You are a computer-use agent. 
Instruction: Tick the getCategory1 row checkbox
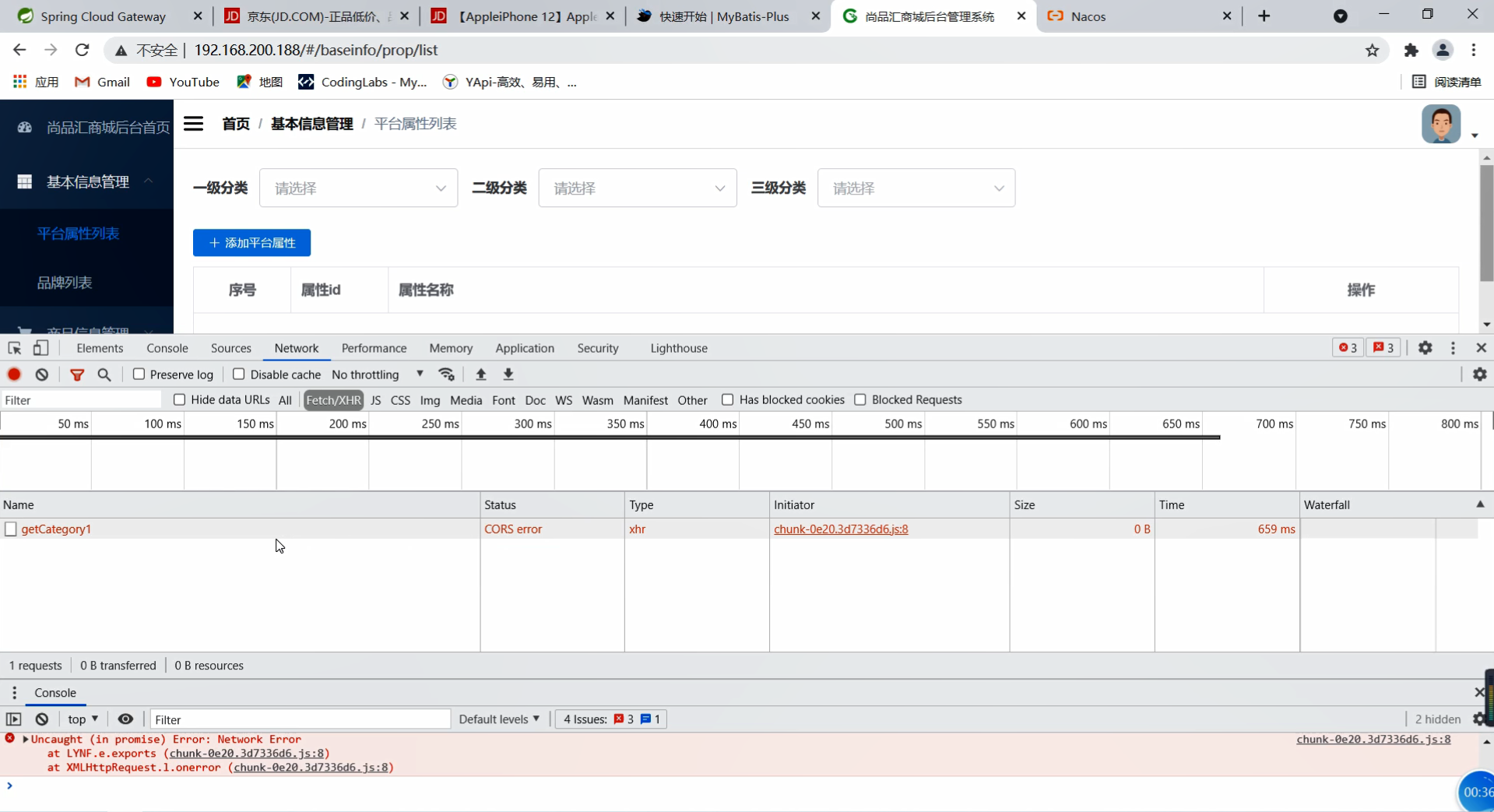11,529
